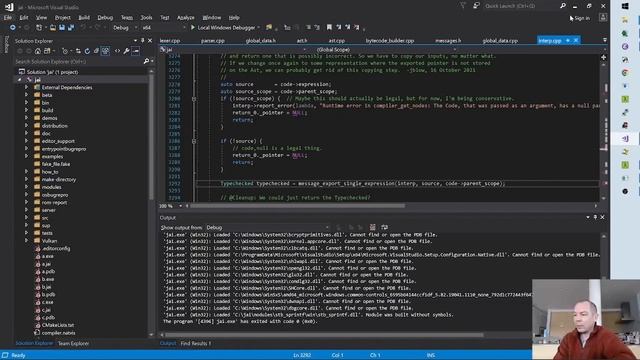
Task: Open the Windows Start button
Action: click(x=625, y=6)
